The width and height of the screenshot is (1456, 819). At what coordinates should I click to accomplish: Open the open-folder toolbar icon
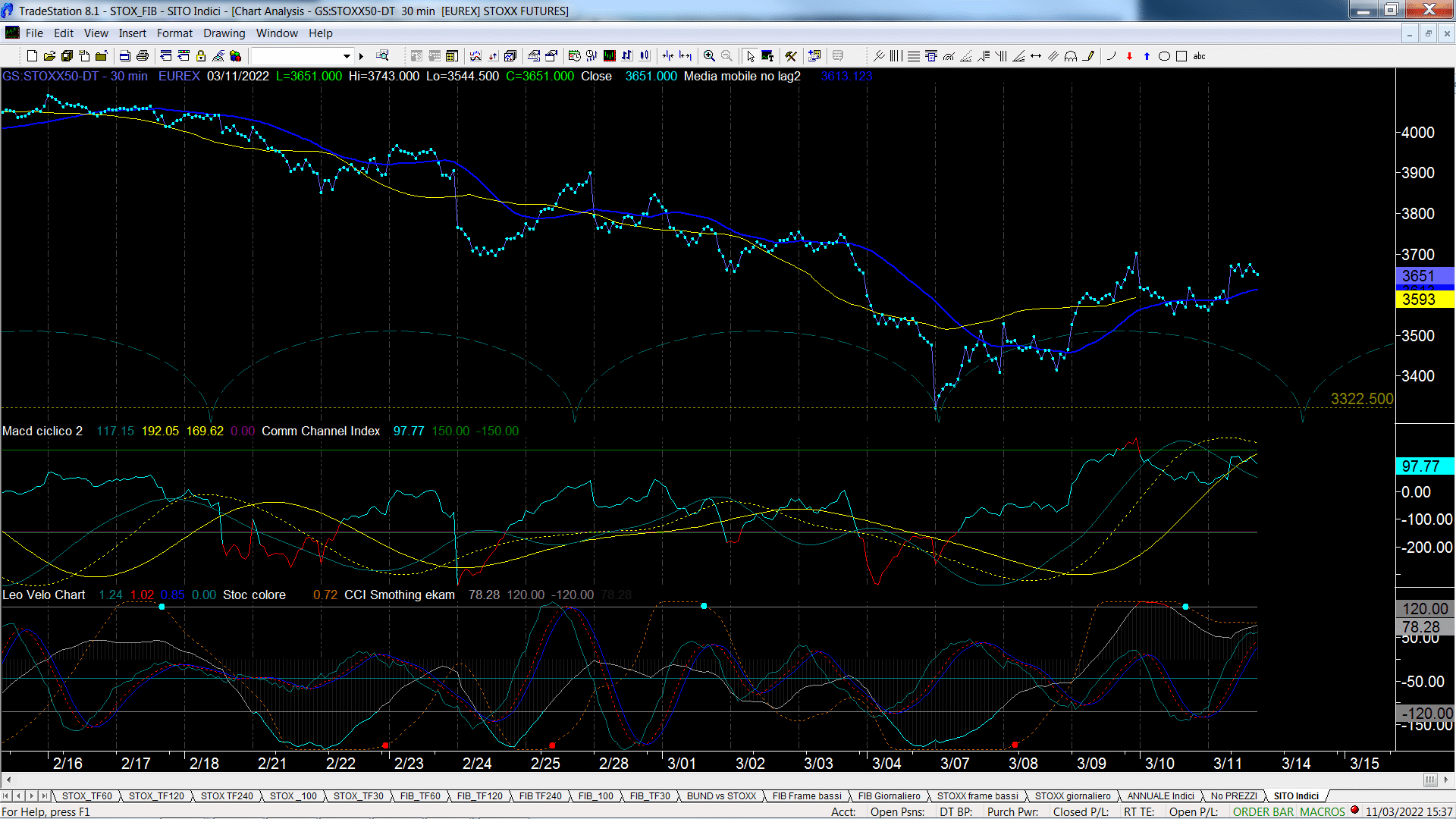click(x=49, y=56)
